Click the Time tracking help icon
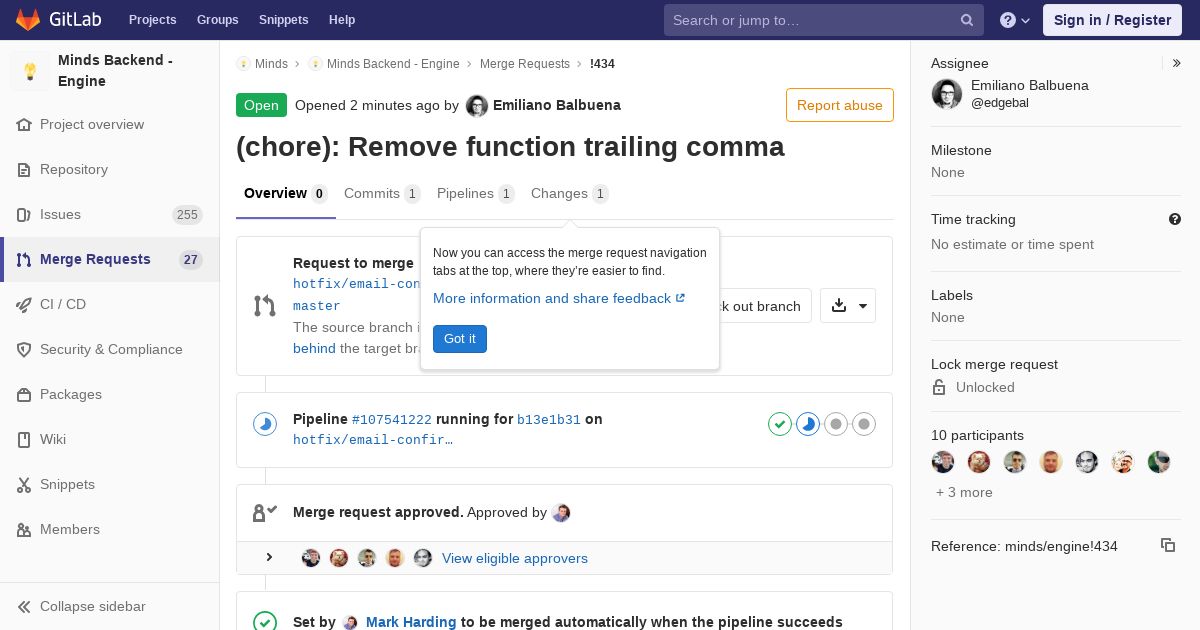The height and width of the screenshot is (630, 1200). click(x=1175, y=219)
